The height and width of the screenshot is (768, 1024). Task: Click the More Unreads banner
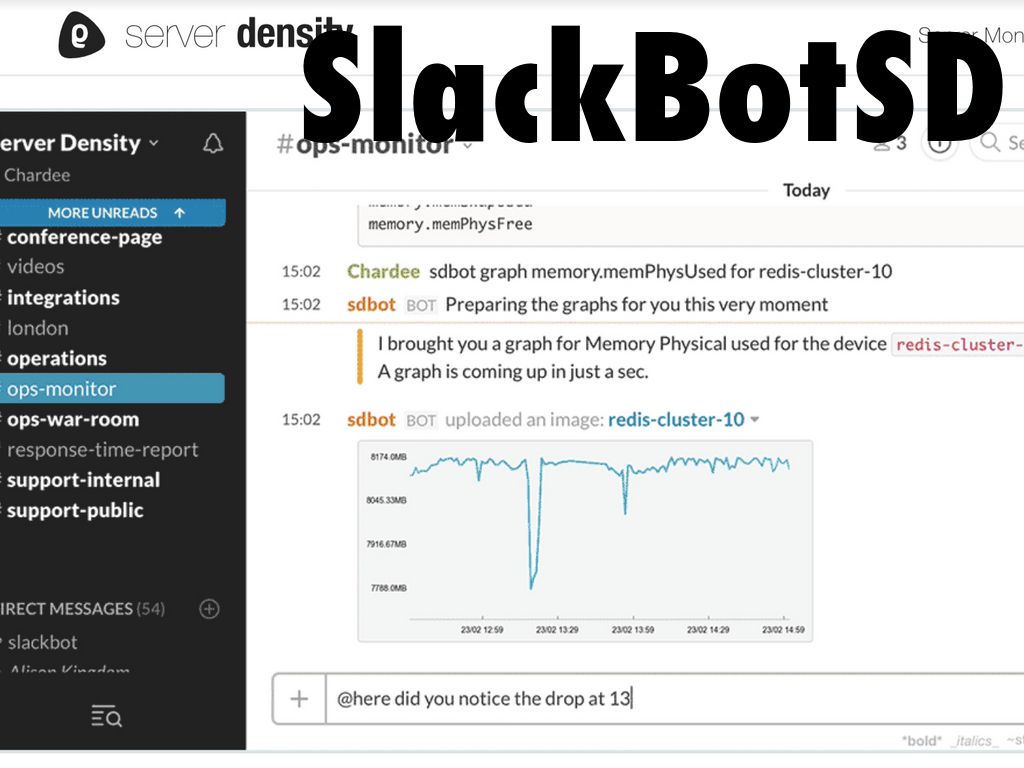pos(113,213)
